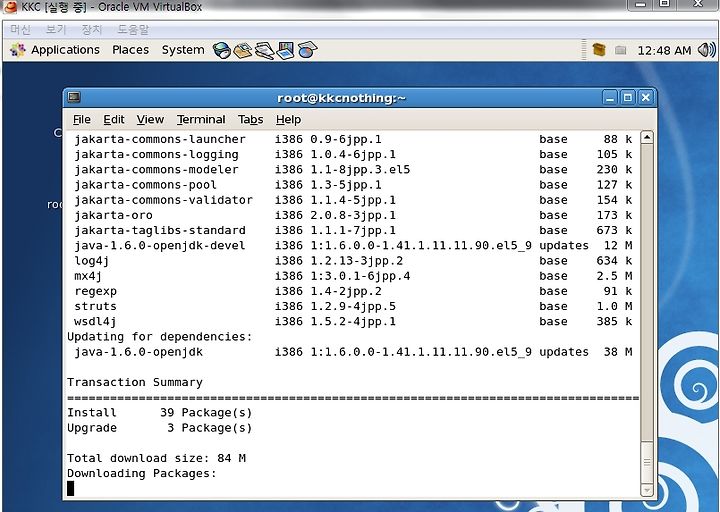Click the 12:48 AM panel clock
Image resolution: width=720 pixels, height=512 pixels.
[664, 50]
